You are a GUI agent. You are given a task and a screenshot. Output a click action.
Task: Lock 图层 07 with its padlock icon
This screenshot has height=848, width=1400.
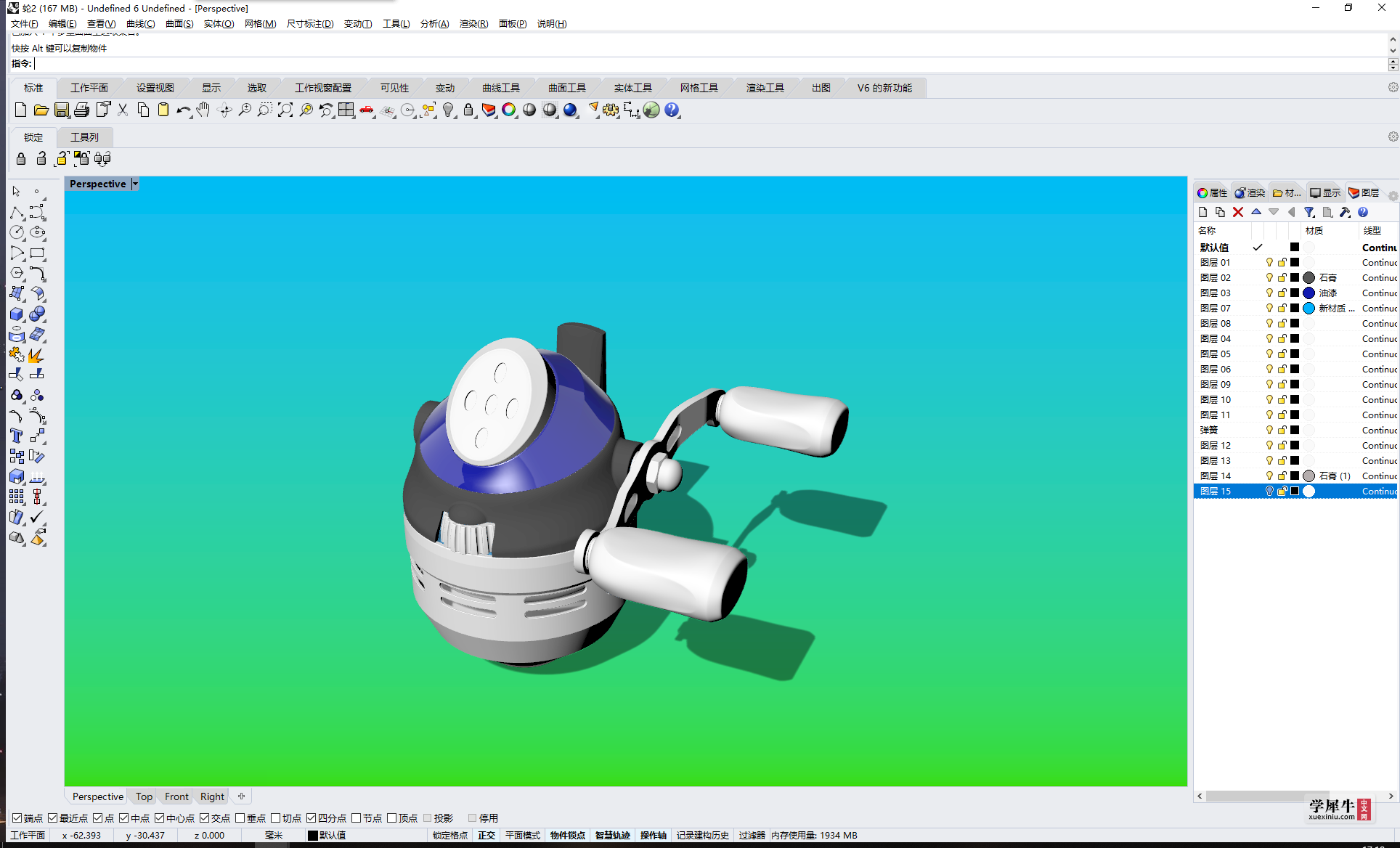pyautogui.click(x=1282, y=308)
